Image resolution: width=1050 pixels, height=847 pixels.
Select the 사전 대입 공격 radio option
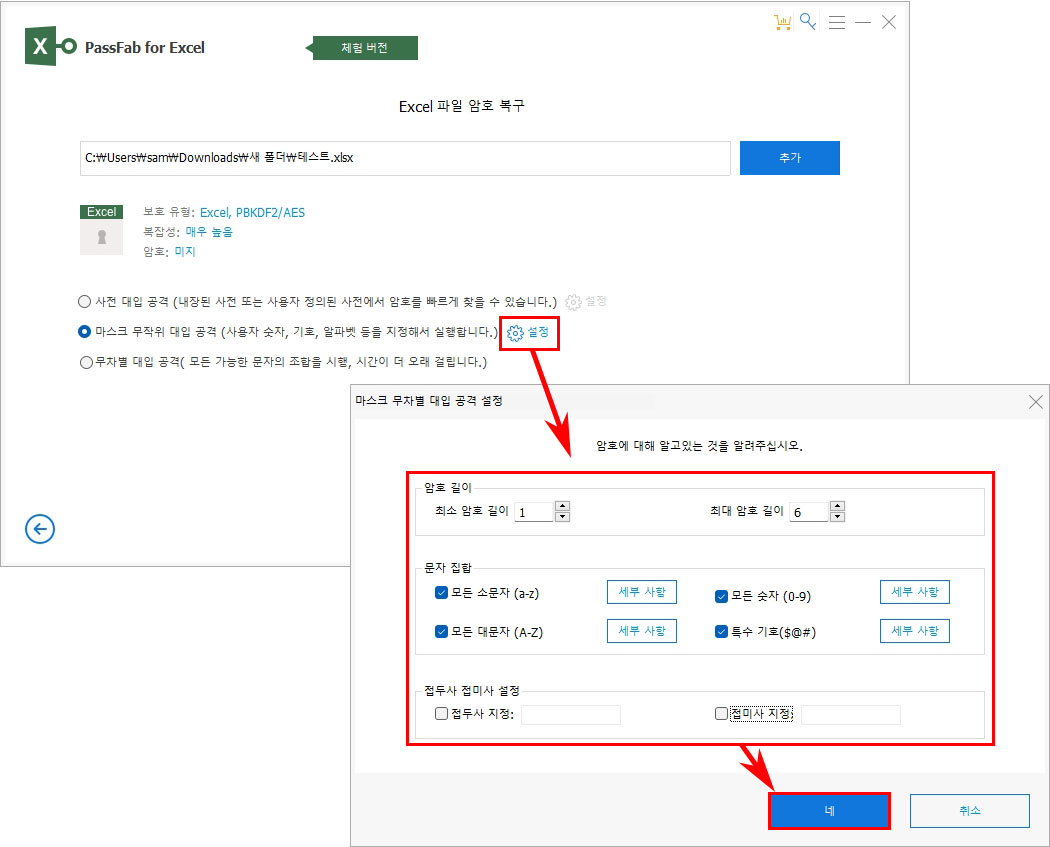click(83, 300)
